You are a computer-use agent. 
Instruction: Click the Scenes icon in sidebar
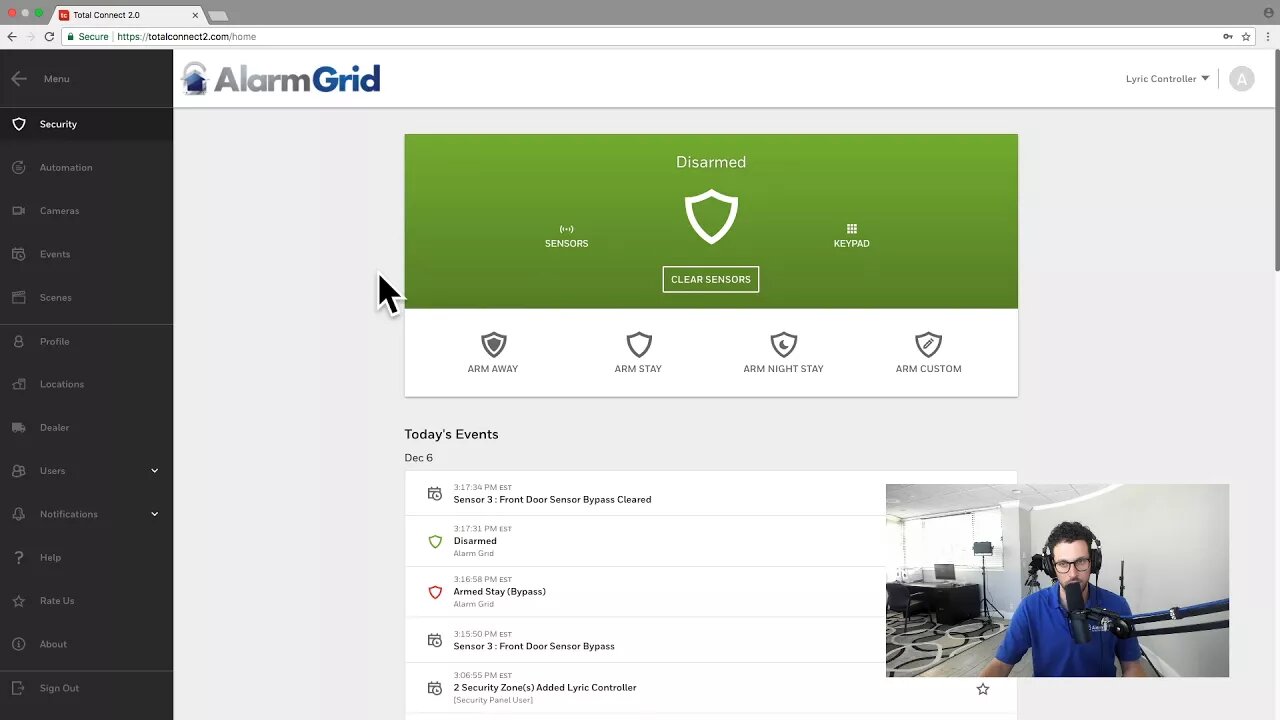coord(19,298)
